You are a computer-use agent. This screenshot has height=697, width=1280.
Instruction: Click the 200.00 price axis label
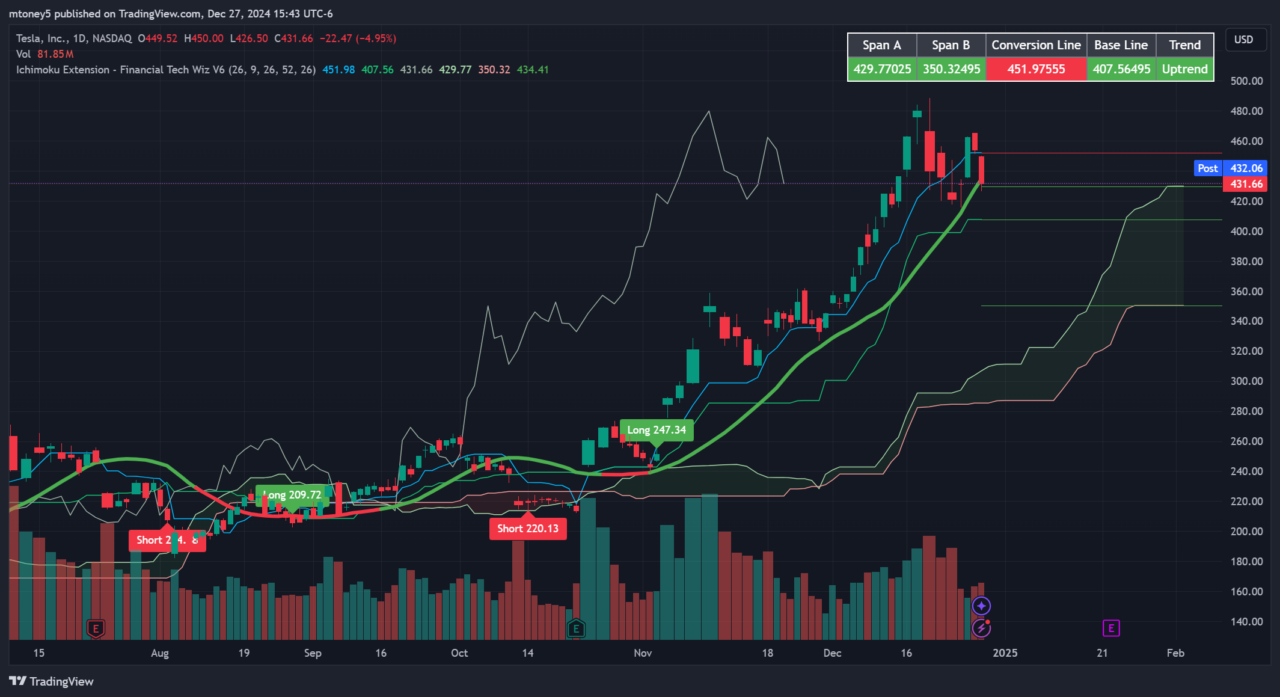pos(1246,531)
